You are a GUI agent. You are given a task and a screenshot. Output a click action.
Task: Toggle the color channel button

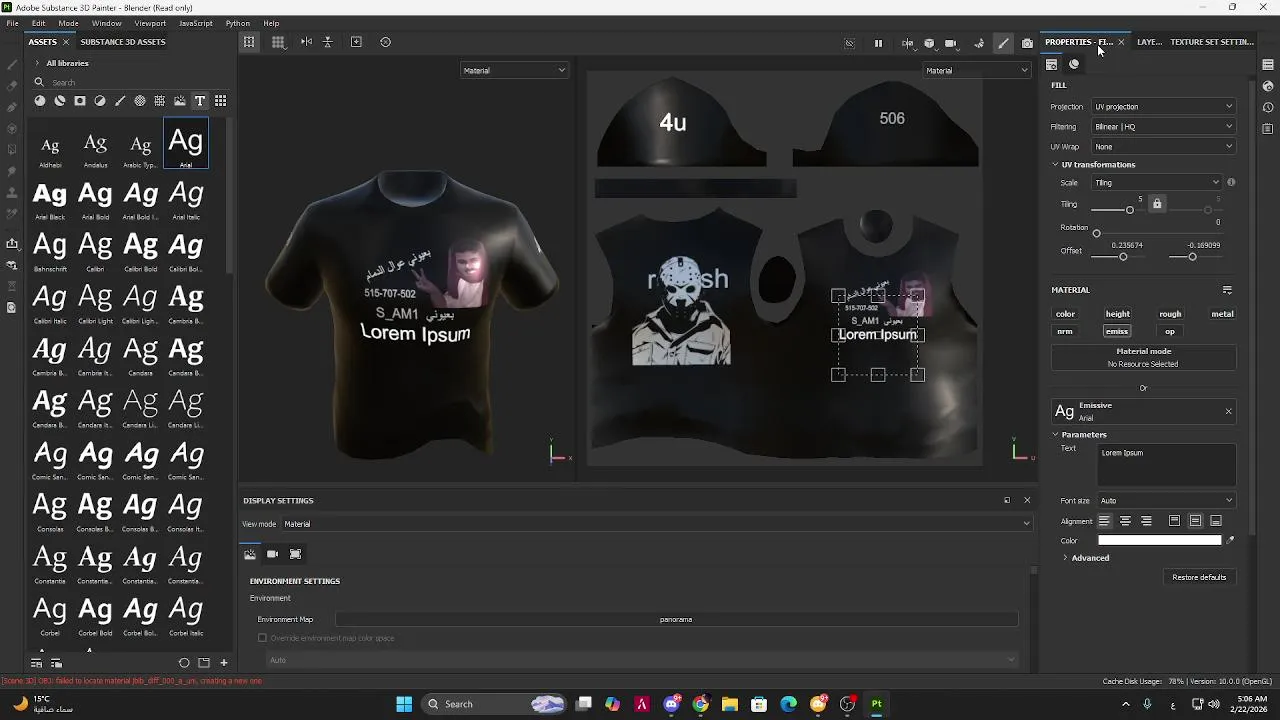[1065, 314]
